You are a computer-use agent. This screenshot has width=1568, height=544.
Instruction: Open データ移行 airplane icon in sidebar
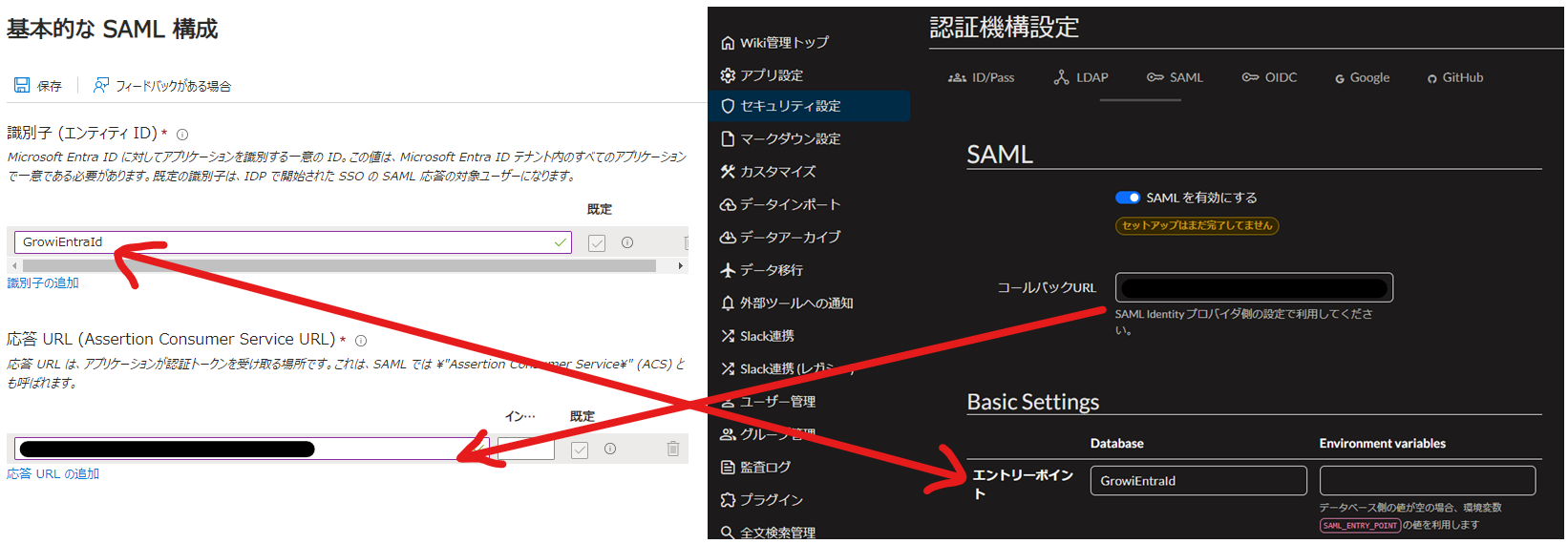click(x=728, y=270)
